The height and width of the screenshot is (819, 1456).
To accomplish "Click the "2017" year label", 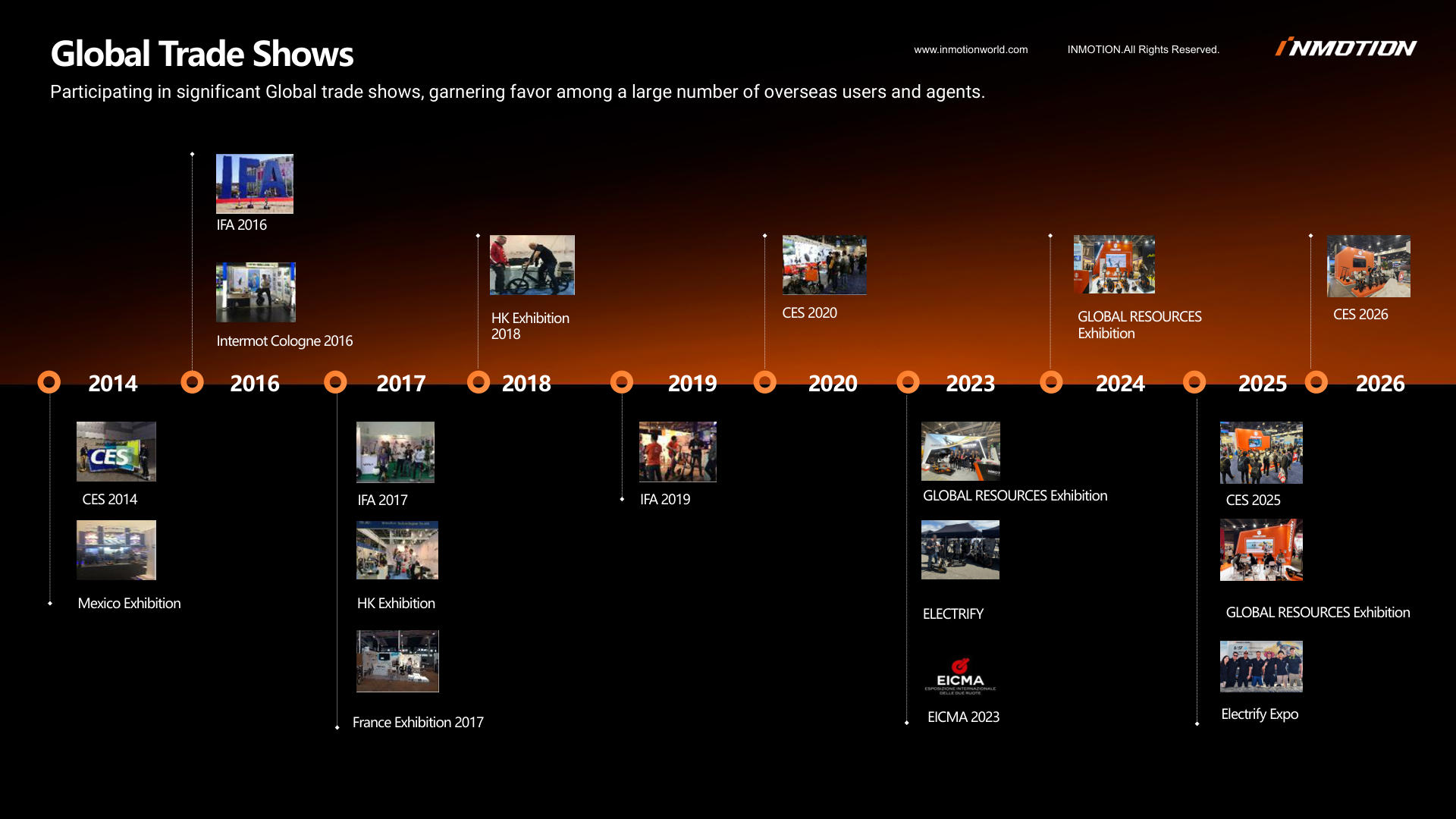I will click(x=401, y=384).
